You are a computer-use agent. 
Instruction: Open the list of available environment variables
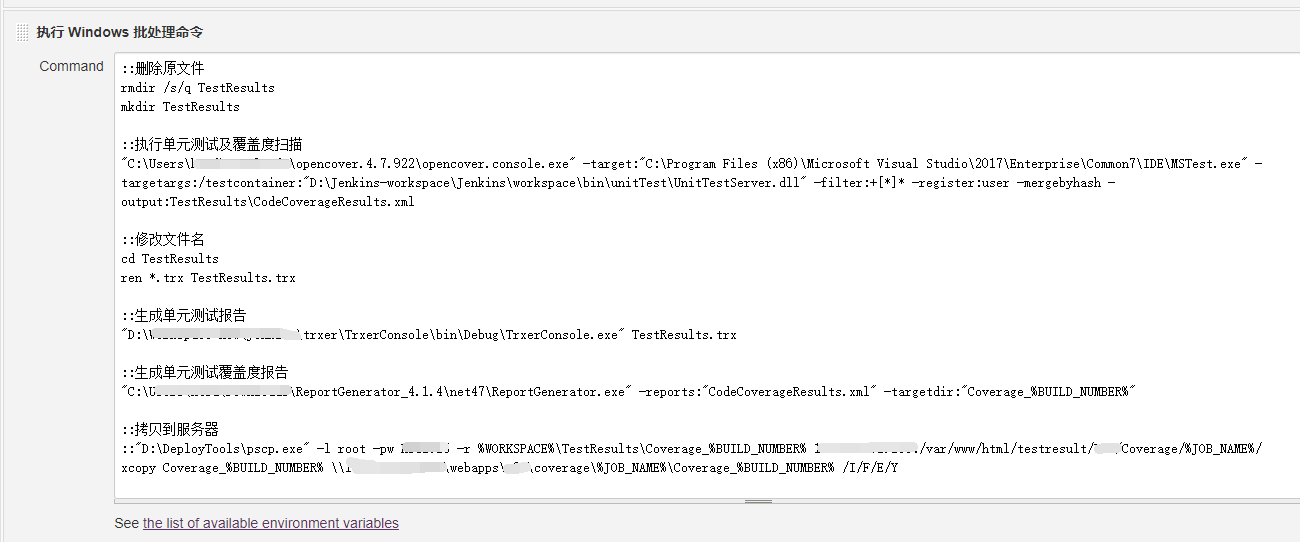point(270,523)
